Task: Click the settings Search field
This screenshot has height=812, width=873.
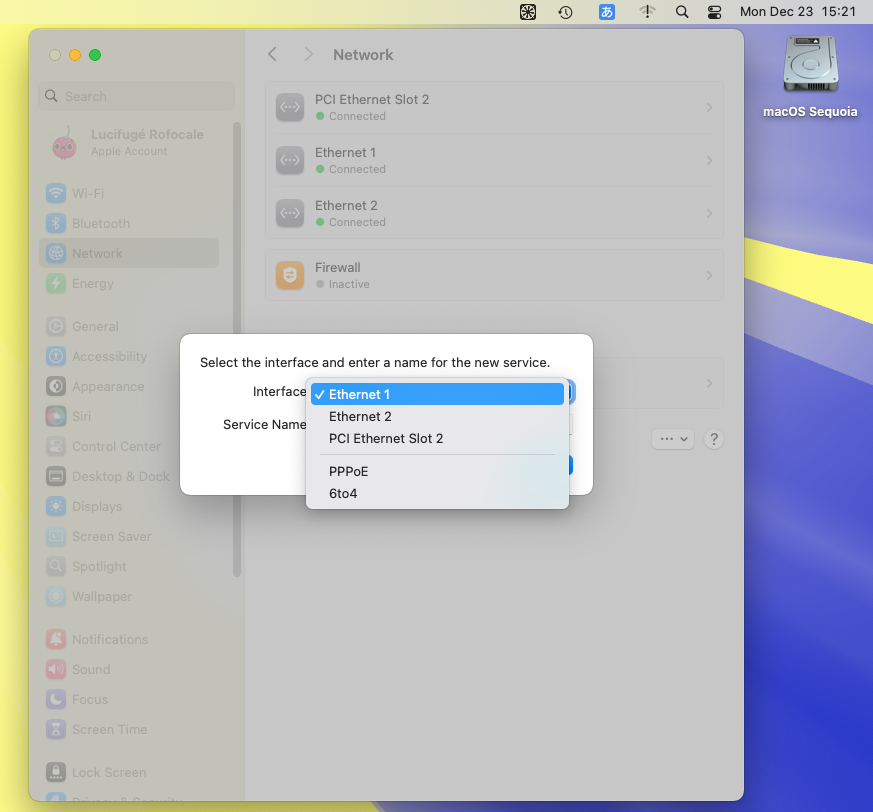Action: [136, 96]
